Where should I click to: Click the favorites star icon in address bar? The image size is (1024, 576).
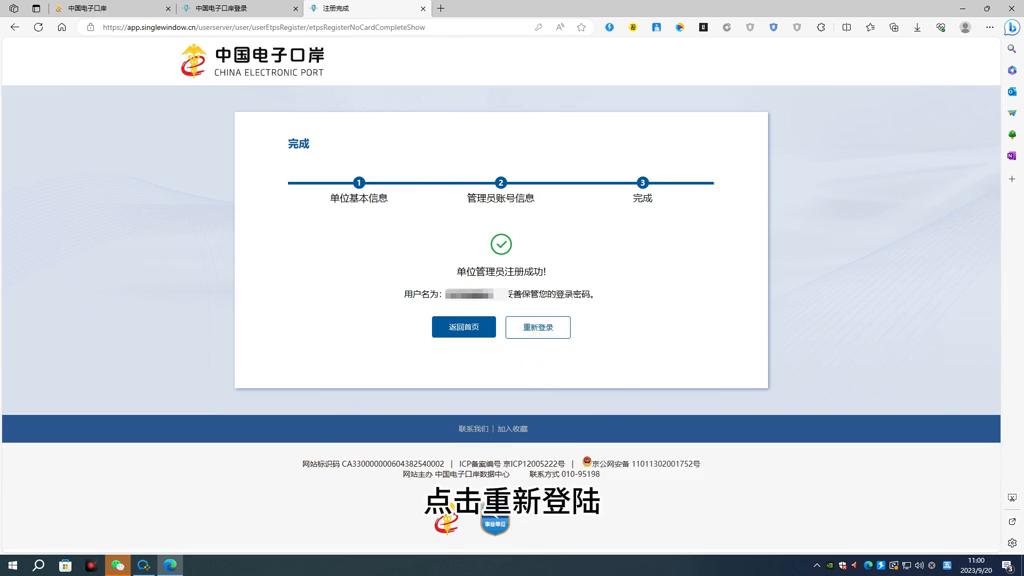(580, 27)
